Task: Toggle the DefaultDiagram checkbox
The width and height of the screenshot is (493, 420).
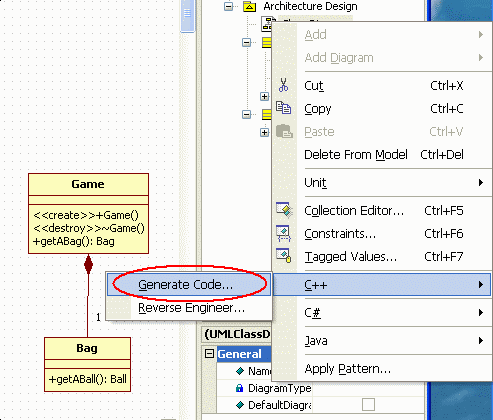Action: coord(368,405)
